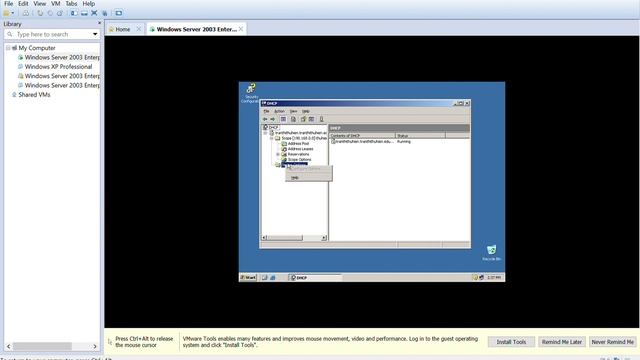The width and height of the screenshot is (640, 360).
Task: Select the first Windows Server 2003 VM
Action: pos(62,58)
